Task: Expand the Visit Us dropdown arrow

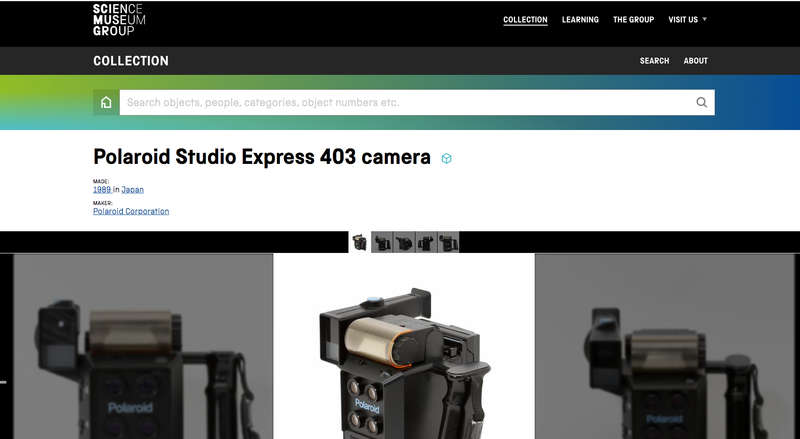Action: coord(705,19)
